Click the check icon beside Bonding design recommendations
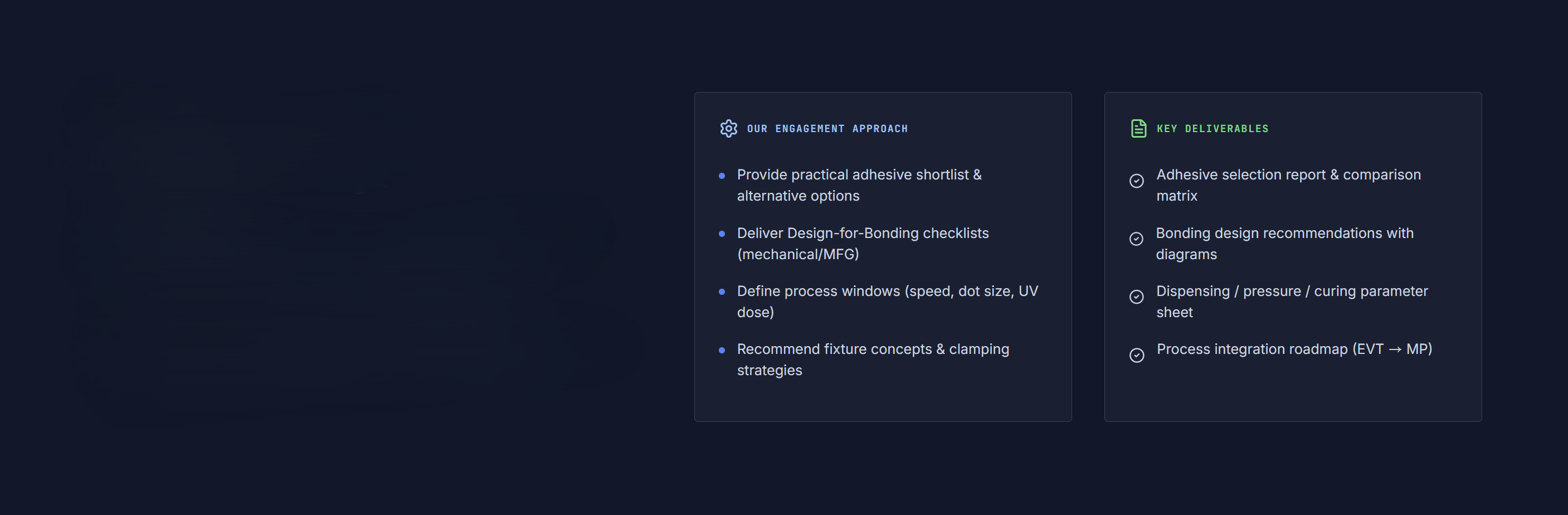The height and width of the screenshot is (515, 1568). [x=1136, y=239]
